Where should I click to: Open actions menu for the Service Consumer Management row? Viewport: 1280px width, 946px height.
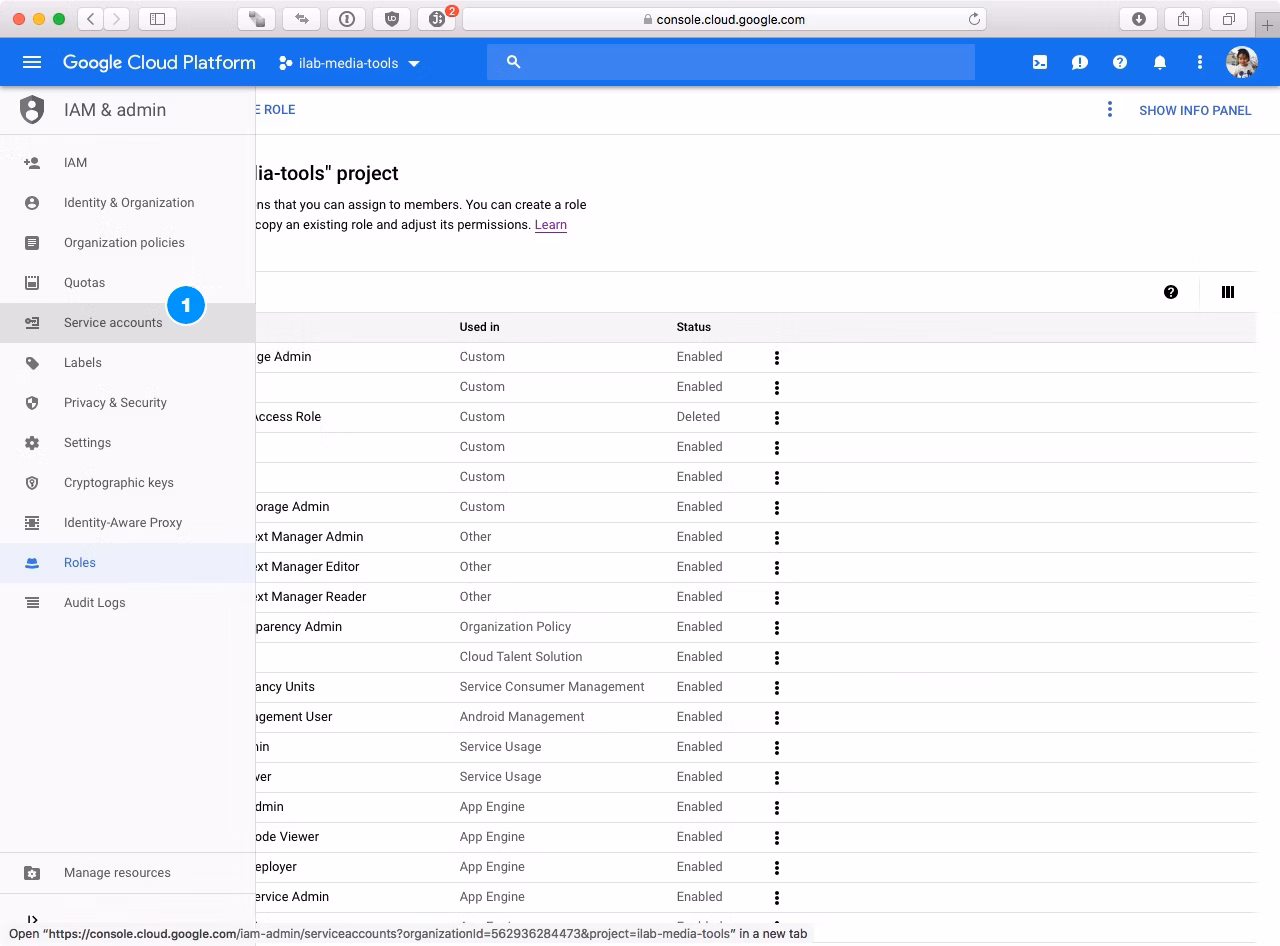click(777, 687)
